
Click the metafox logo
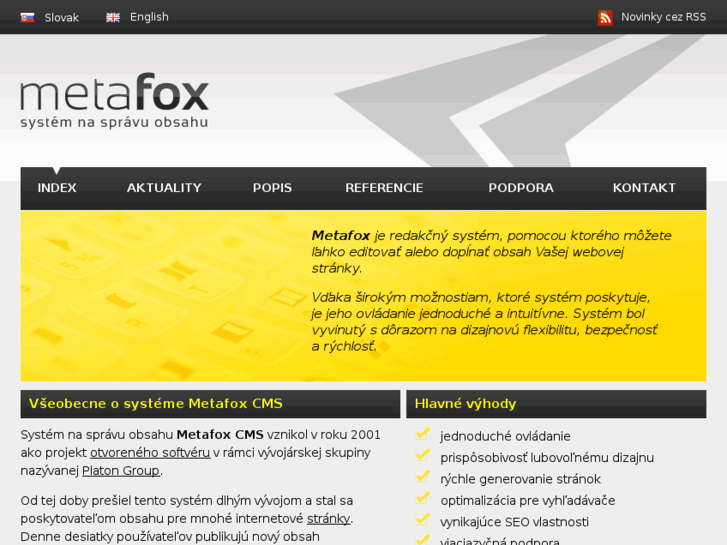tap(114, 92)
